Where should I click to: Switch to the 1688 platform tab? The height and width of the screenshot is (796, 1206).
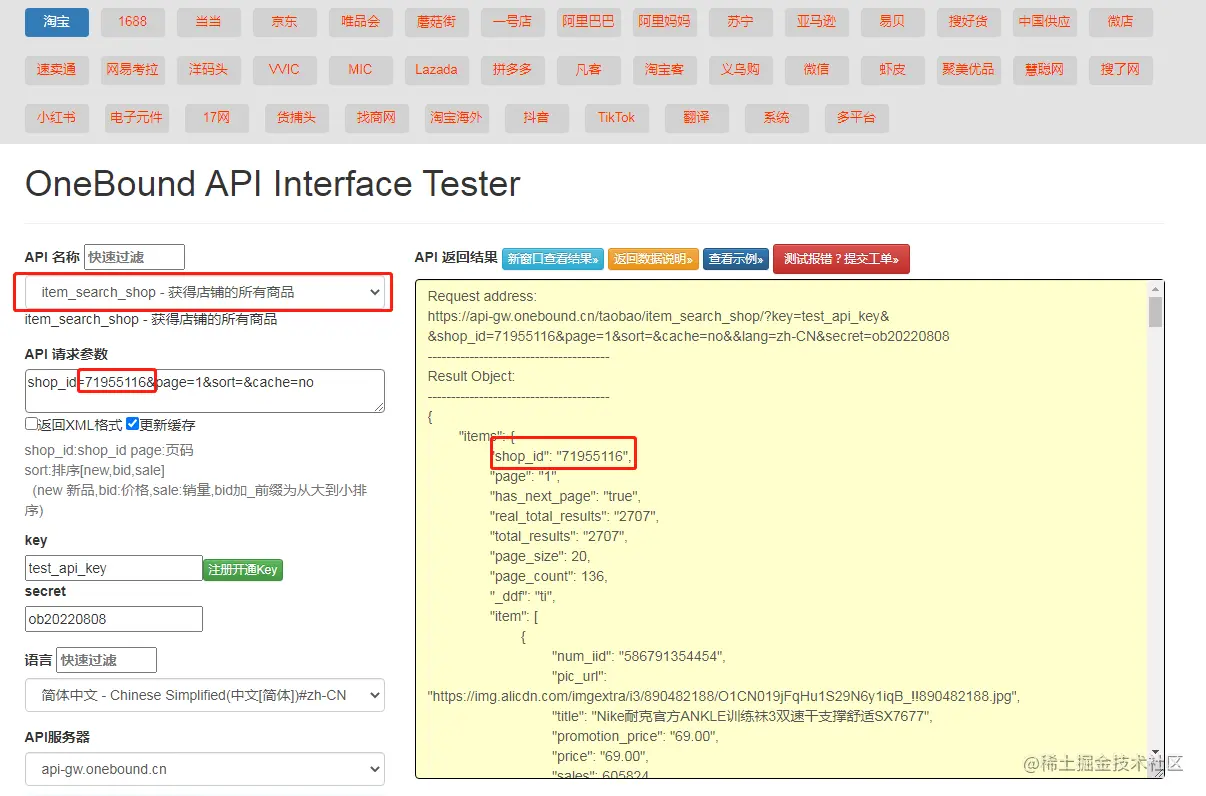[x=132, y=22]
